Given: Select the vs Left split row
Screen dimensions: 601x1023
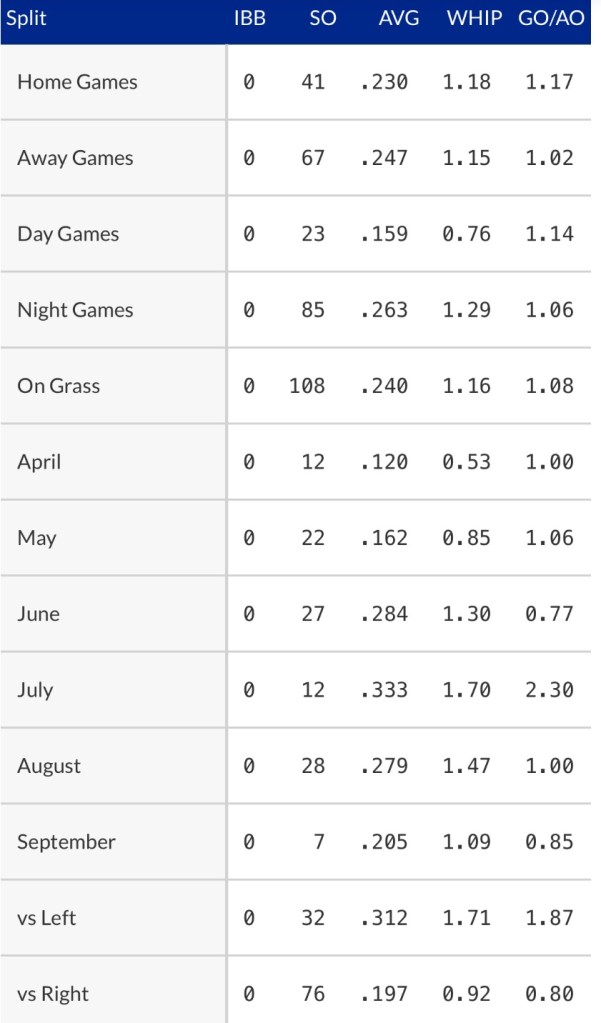Looking at the screenshot, I should coord(46,918).
